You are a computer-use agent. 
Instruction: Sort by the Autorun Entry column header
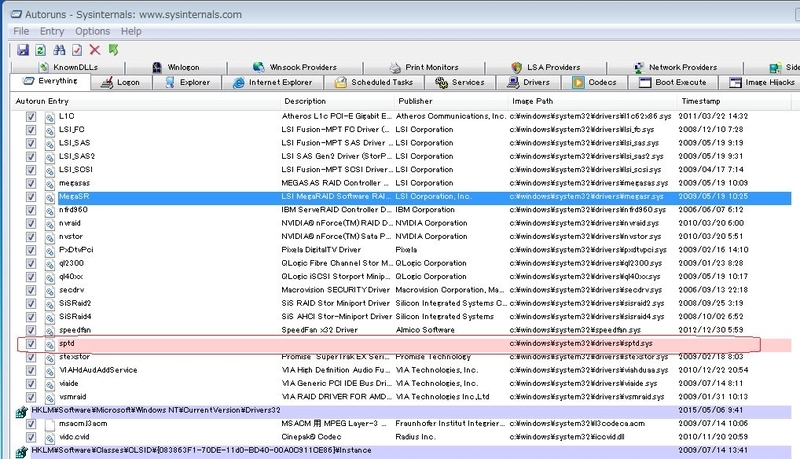(145, 101)
